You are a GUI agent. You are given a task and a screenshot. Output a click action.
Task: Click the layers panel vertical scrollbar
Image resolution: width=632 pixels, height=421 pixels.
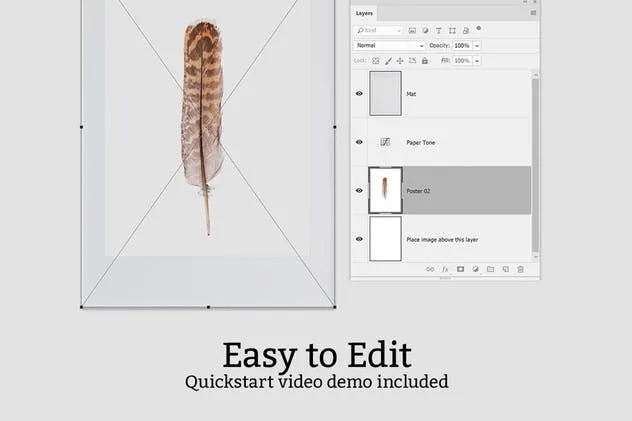[535, 160]
